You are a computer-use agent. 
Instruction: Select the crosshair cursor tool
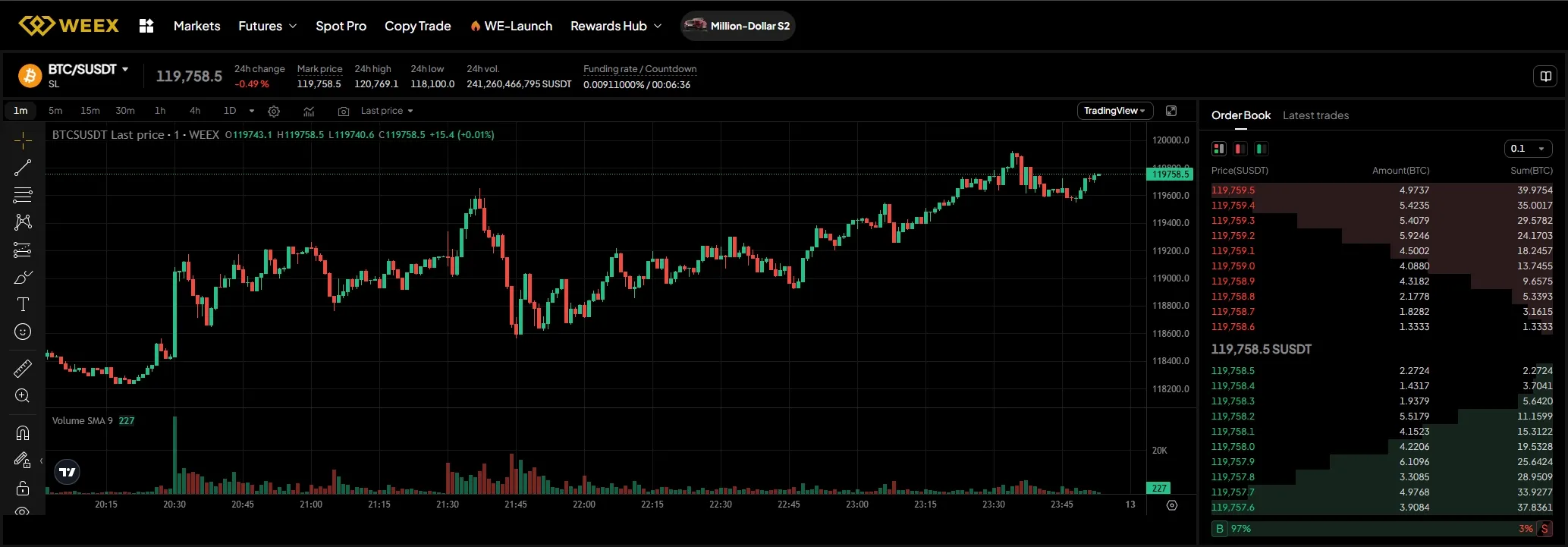pos(23,140)
